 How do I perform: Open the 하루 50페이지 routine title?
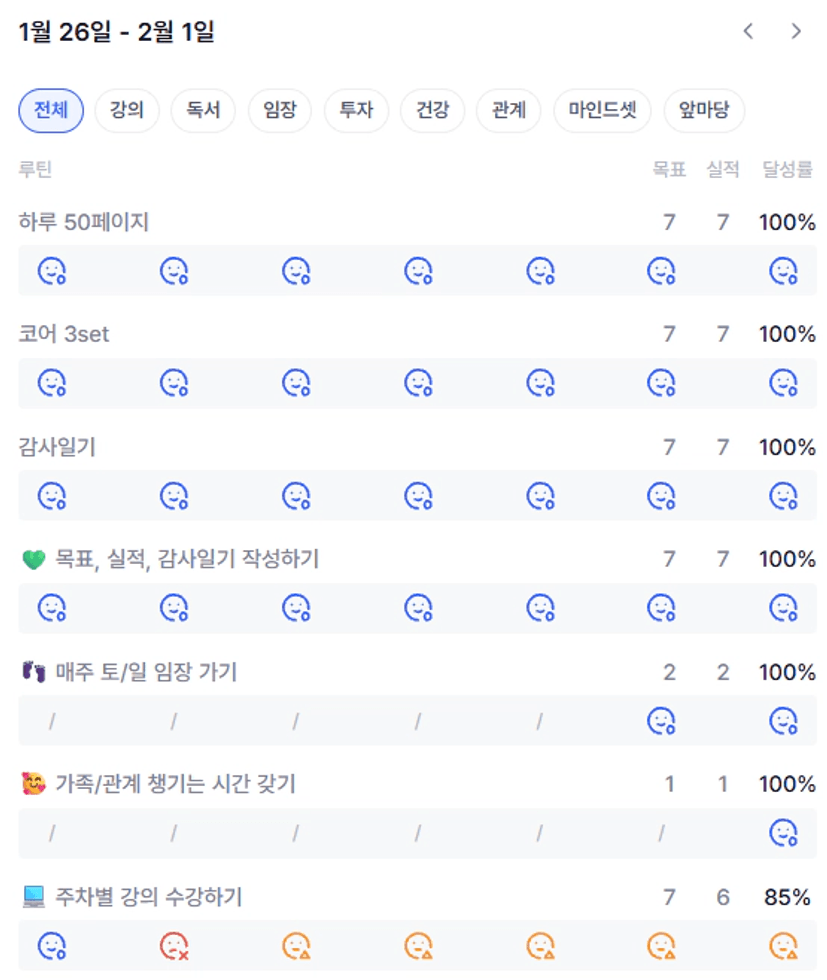[84, 222]
